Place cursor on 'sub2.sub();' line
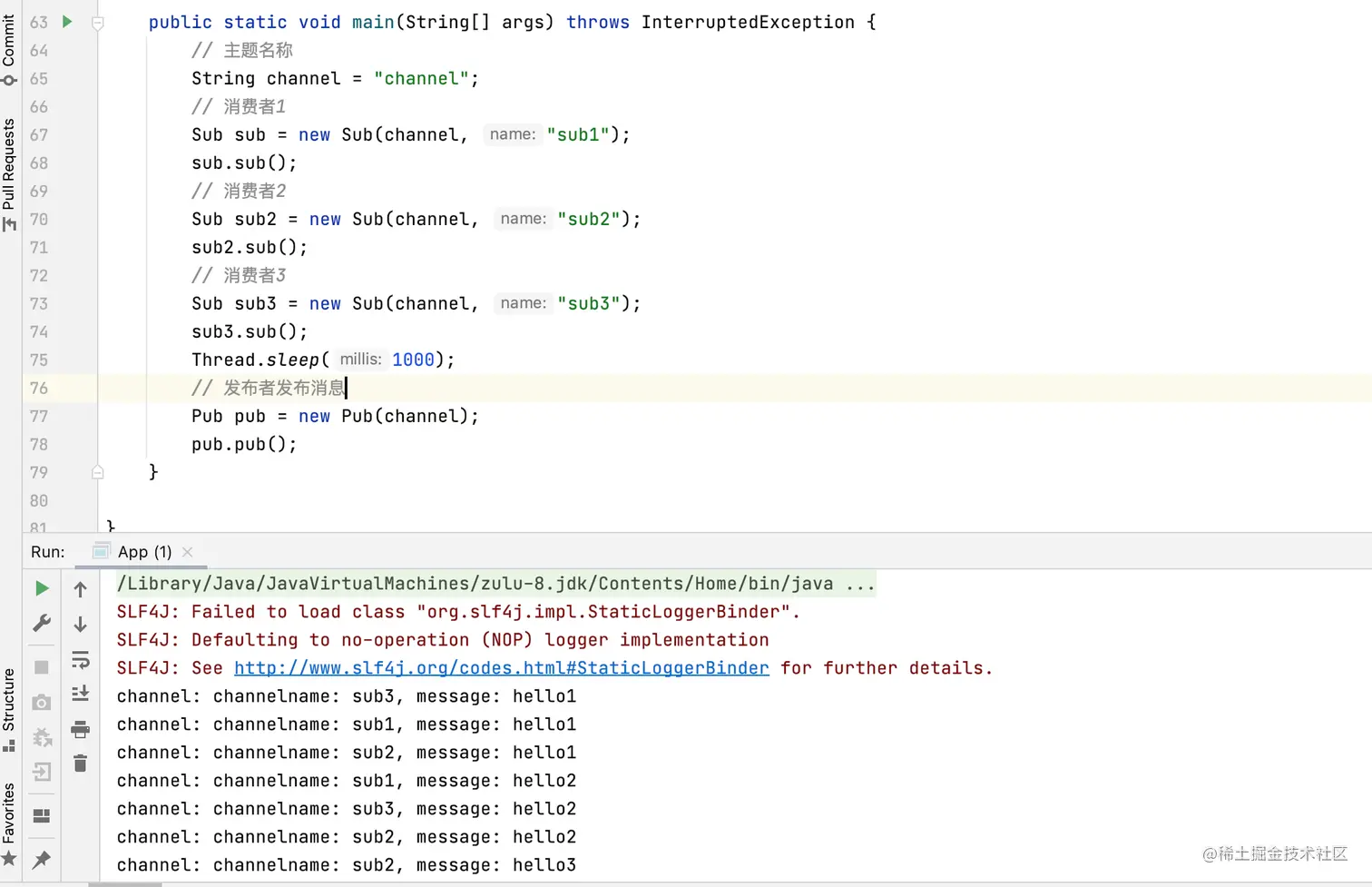 (x=250, y=247)
